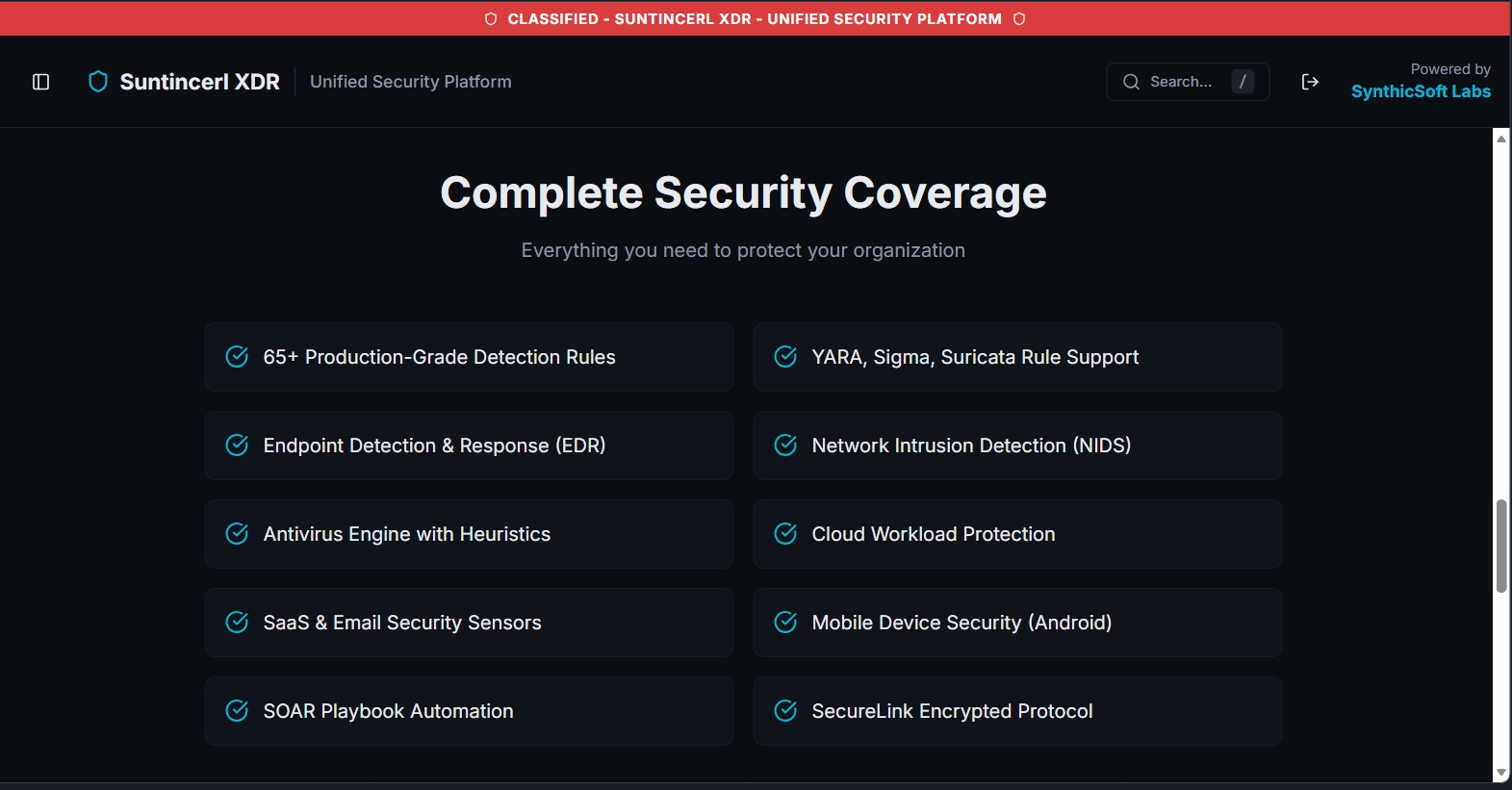Screen dimensions: 1512x790
Task: Click the vertical scrollbar thumb
Action: point(1501,546)
